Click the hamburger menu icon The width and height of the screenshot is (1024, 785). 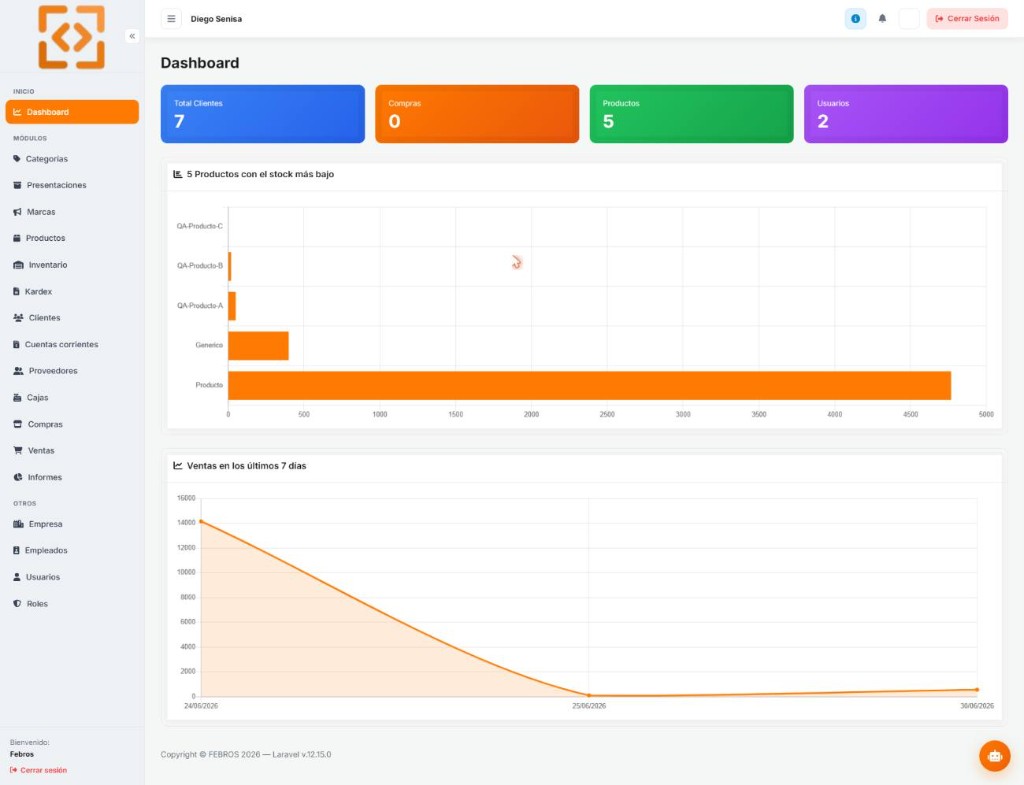pos(171,19)
